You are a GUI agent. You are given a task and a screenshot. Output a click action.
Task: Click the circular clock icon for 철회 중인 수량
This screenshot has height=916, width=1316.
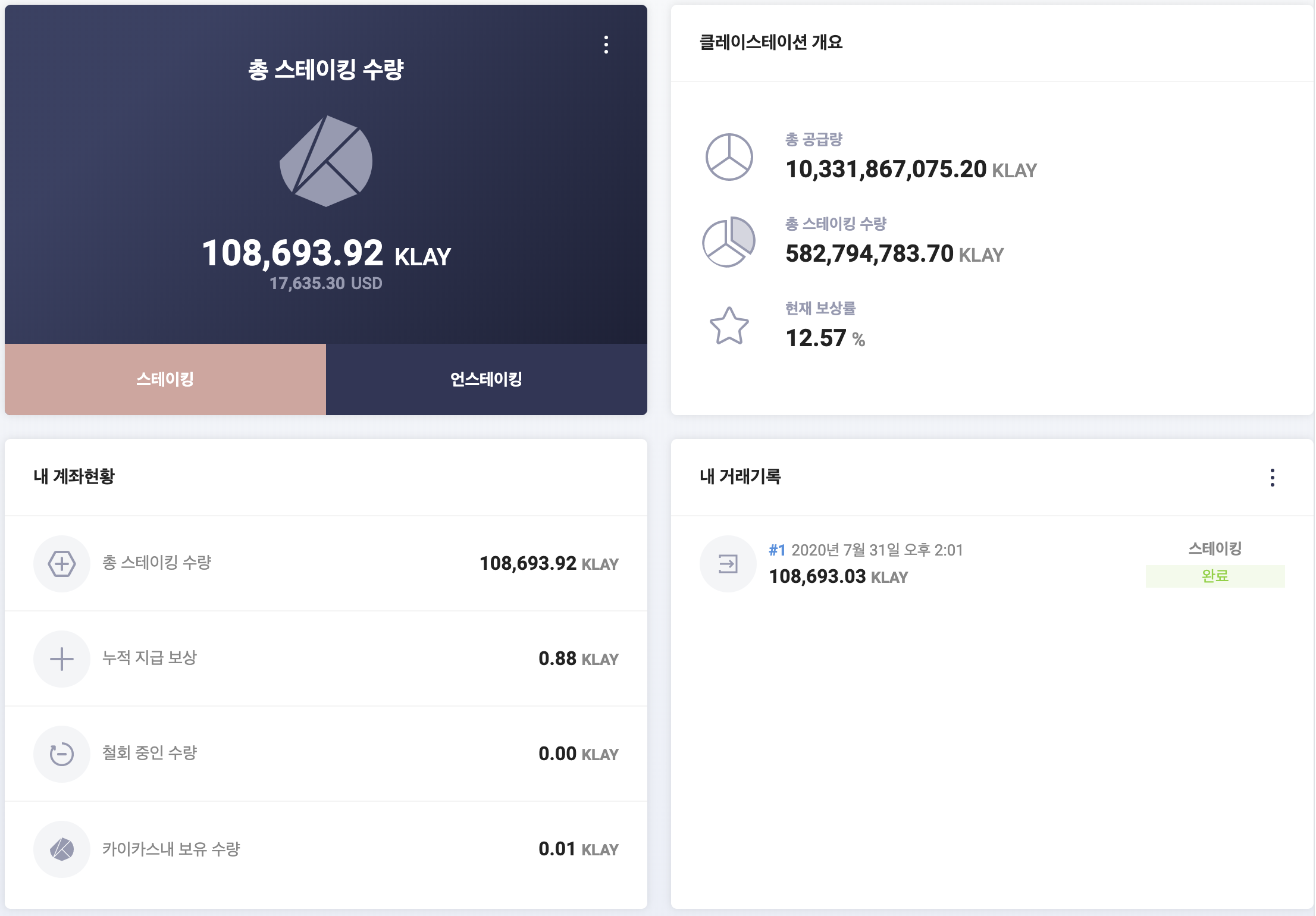point(62,754)
